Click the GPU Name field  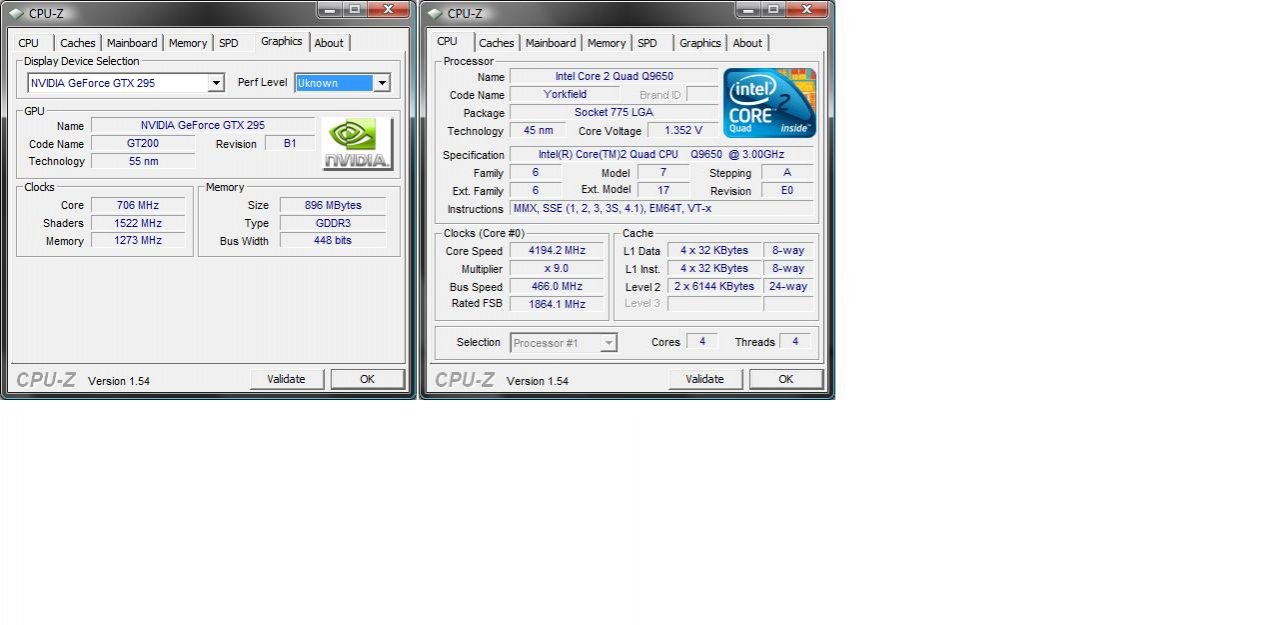[202, 126]
